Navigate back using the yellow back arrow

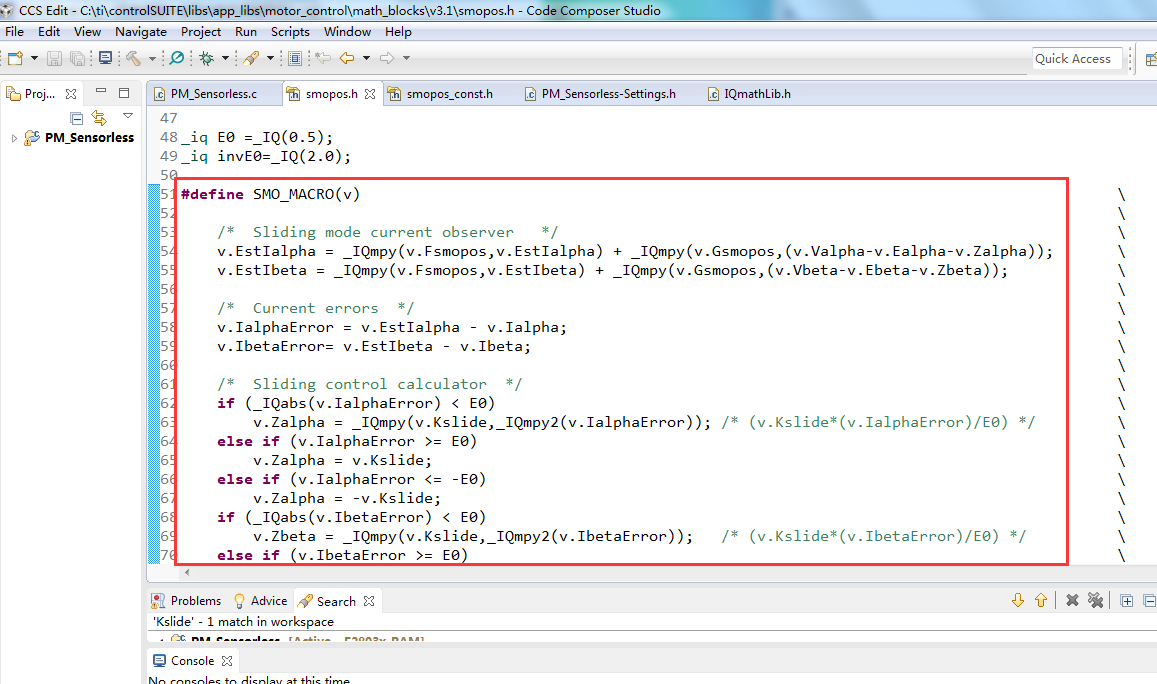(349, 58)
